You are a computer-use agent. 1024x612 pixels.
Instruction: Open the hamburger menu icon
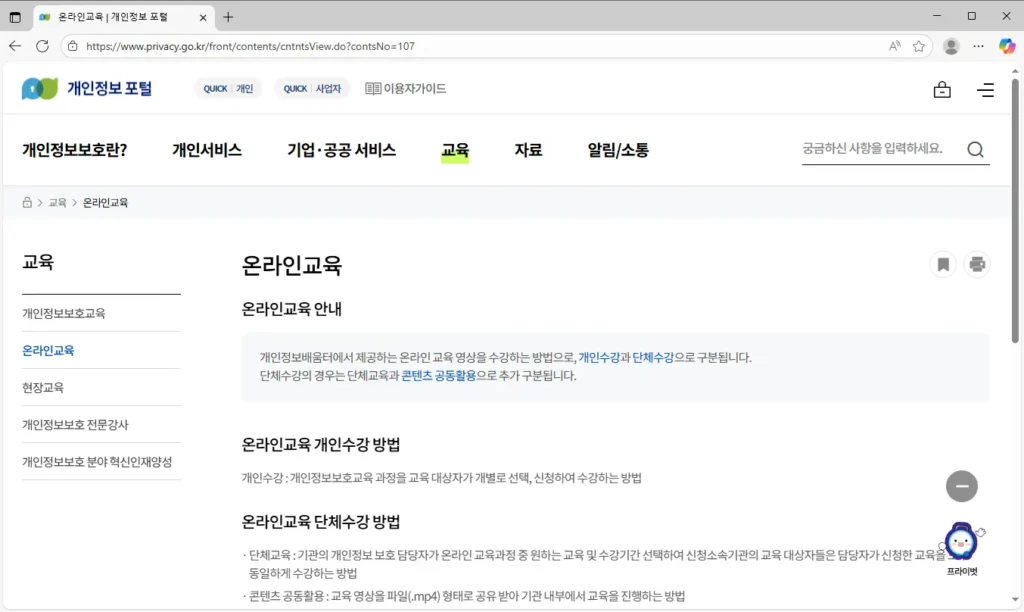[985, 90]
